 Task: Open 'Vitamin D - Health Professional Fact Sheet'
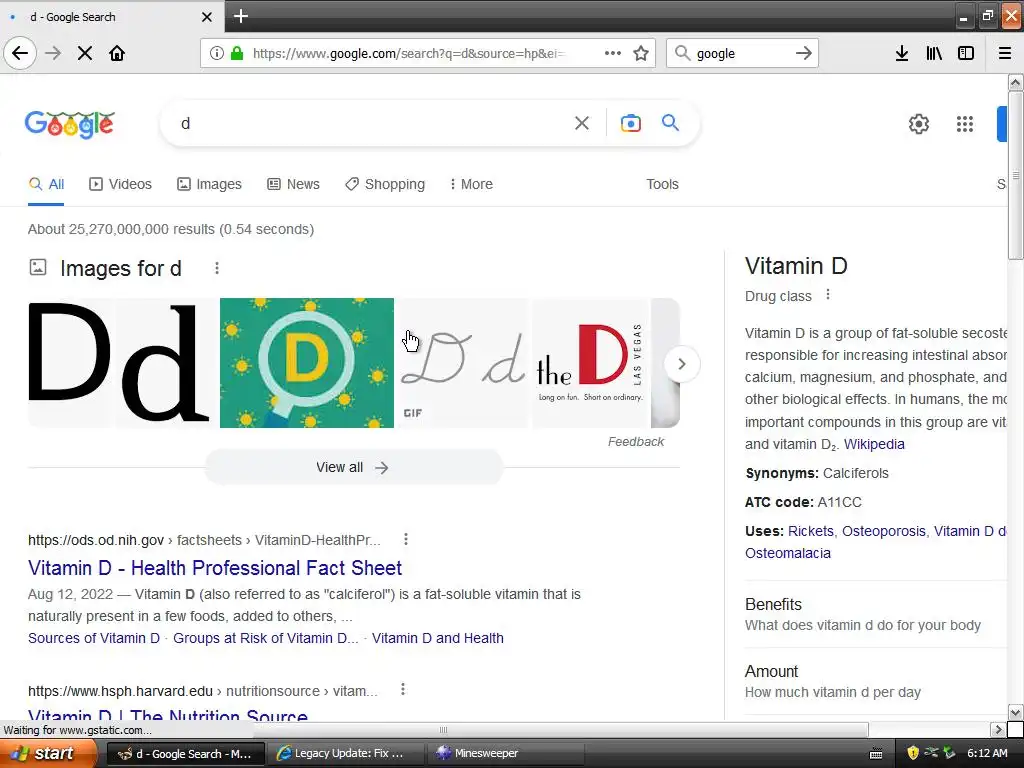[x=215, y=568]
